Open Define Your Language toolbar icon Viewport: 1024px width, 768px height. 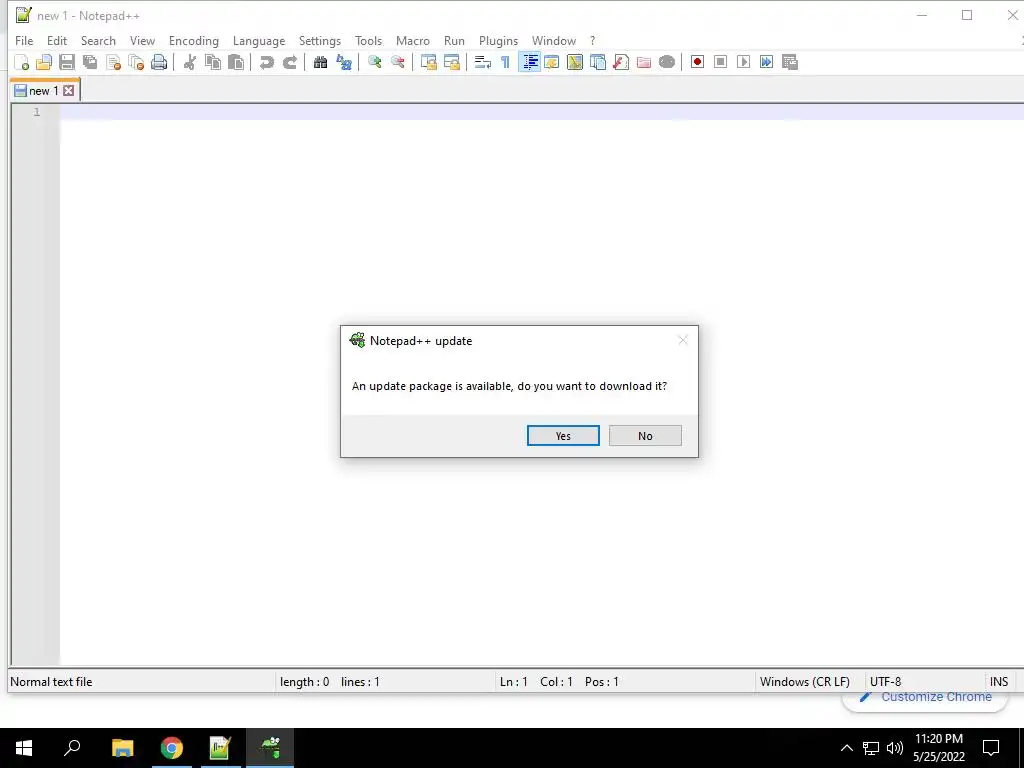tap(552, 63)
